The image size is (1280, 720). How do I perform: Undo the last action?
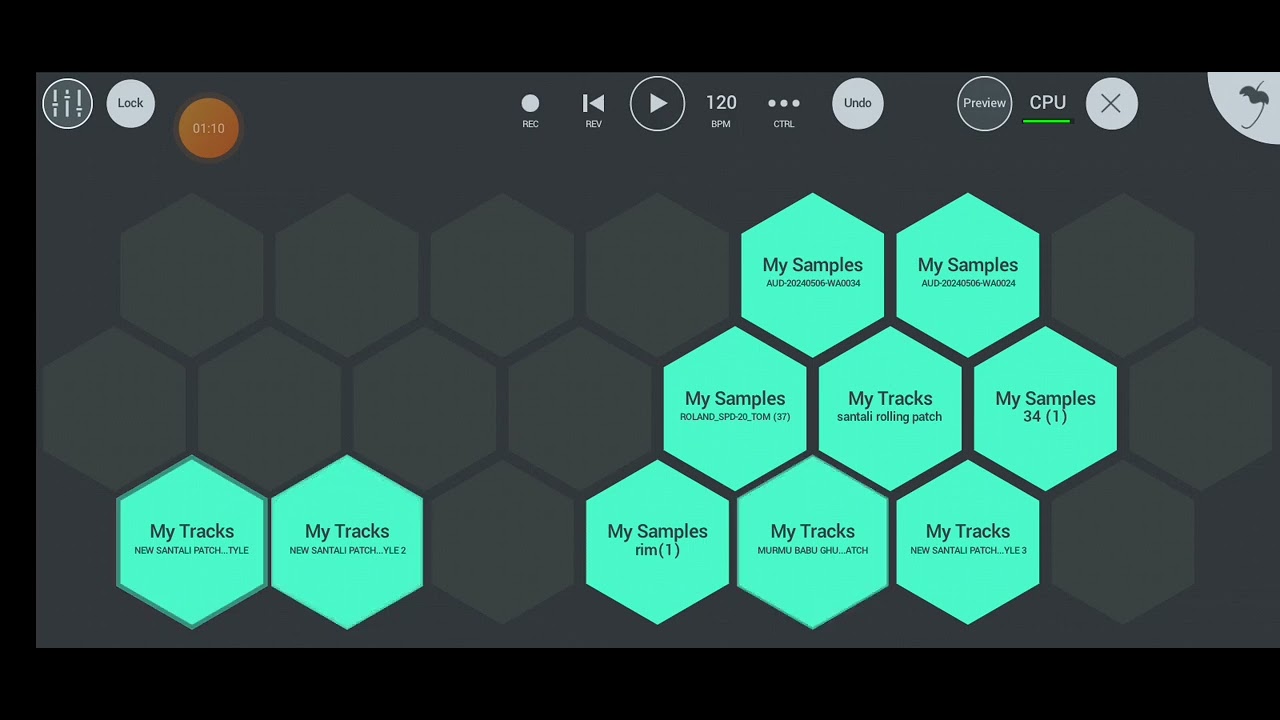coord(858,103)
